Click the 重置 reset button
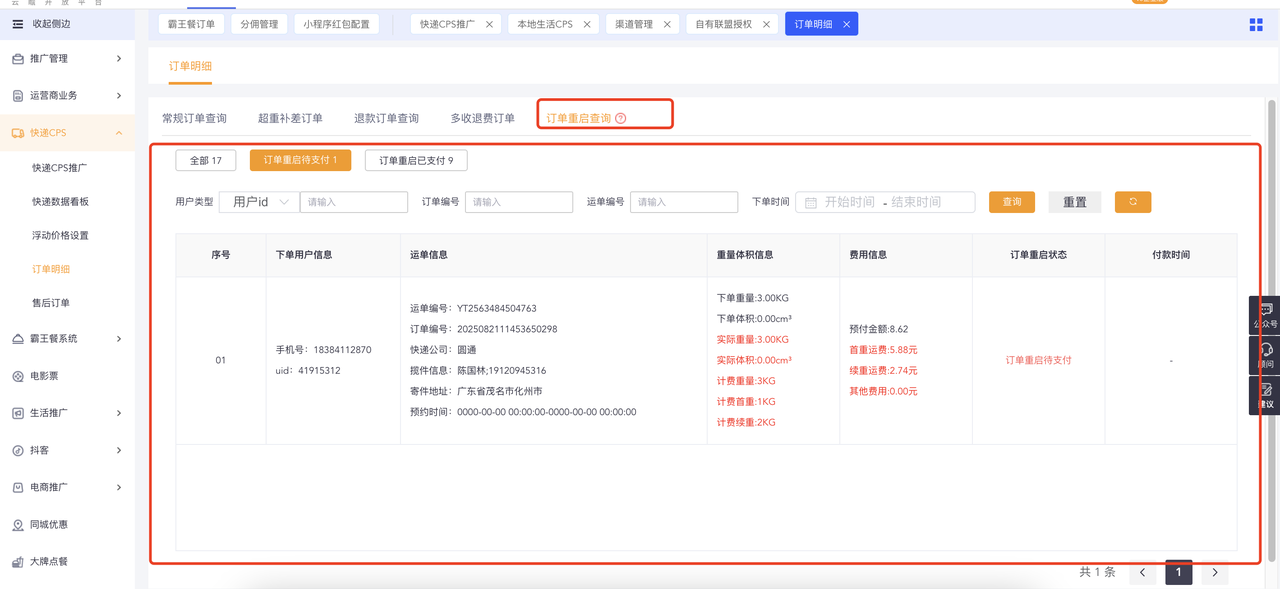 pos(1075,202)
